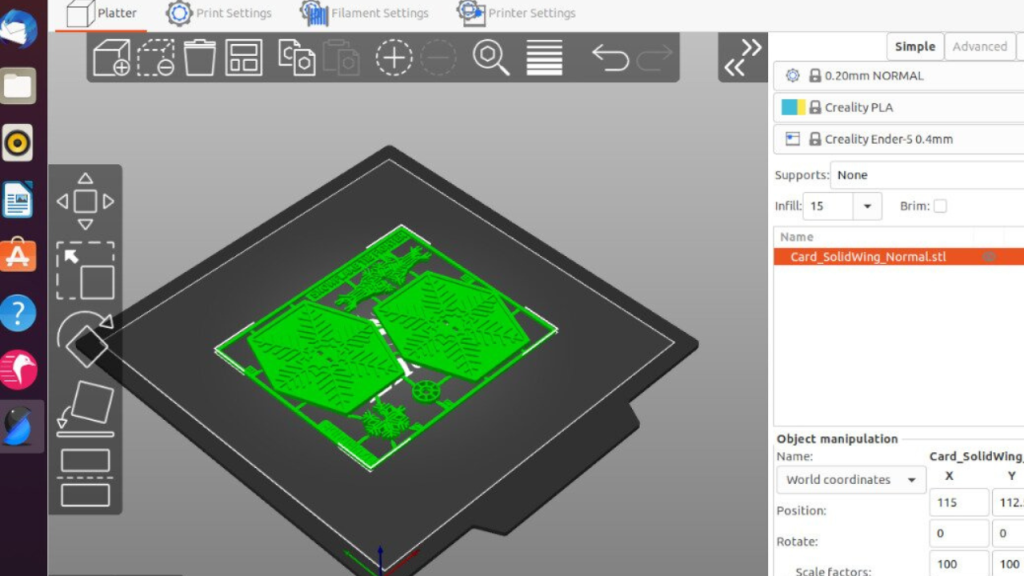Switch to the Advanced tab

(979, 46)
